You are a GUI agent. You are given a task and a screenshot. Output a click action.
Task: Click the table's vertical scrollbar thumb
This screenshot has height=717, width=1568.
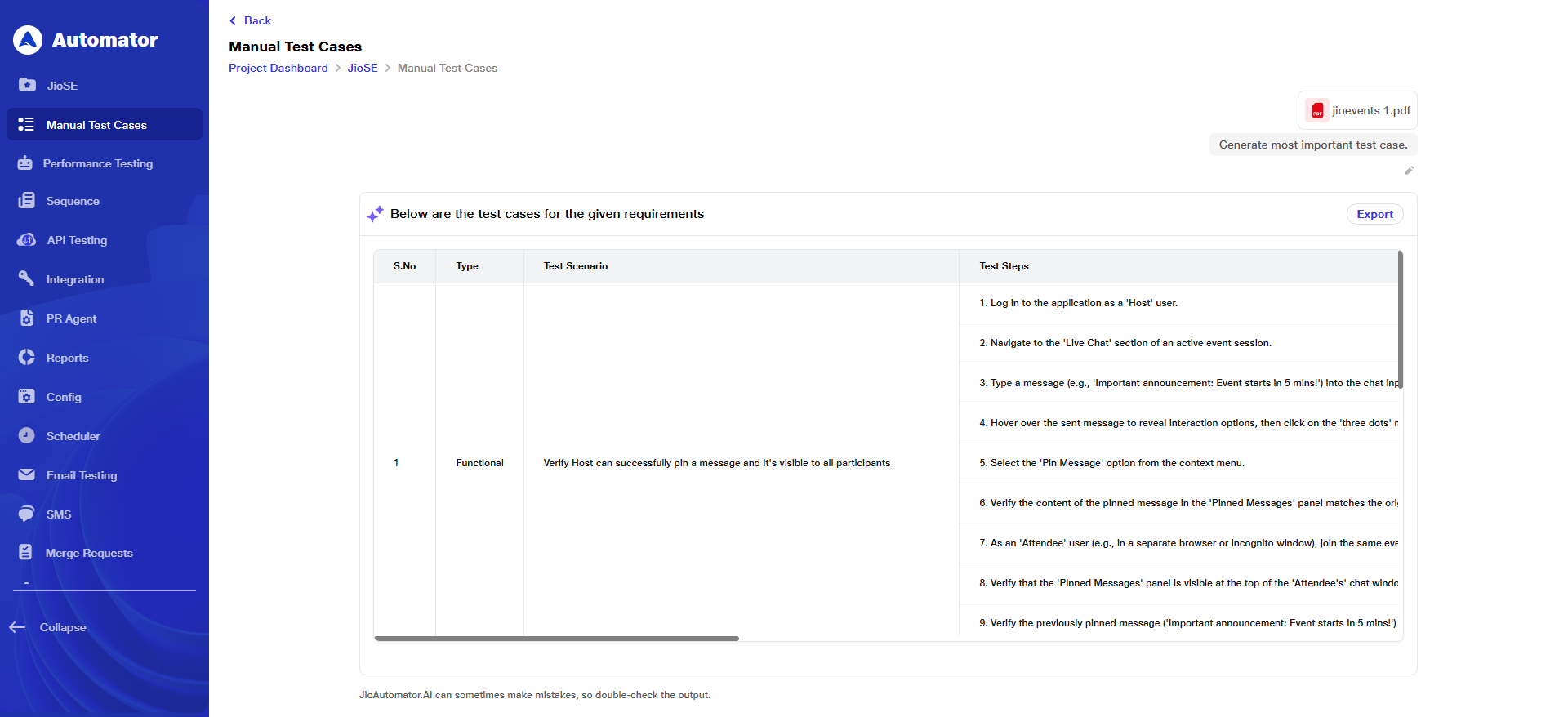[x=1400, y=319]
